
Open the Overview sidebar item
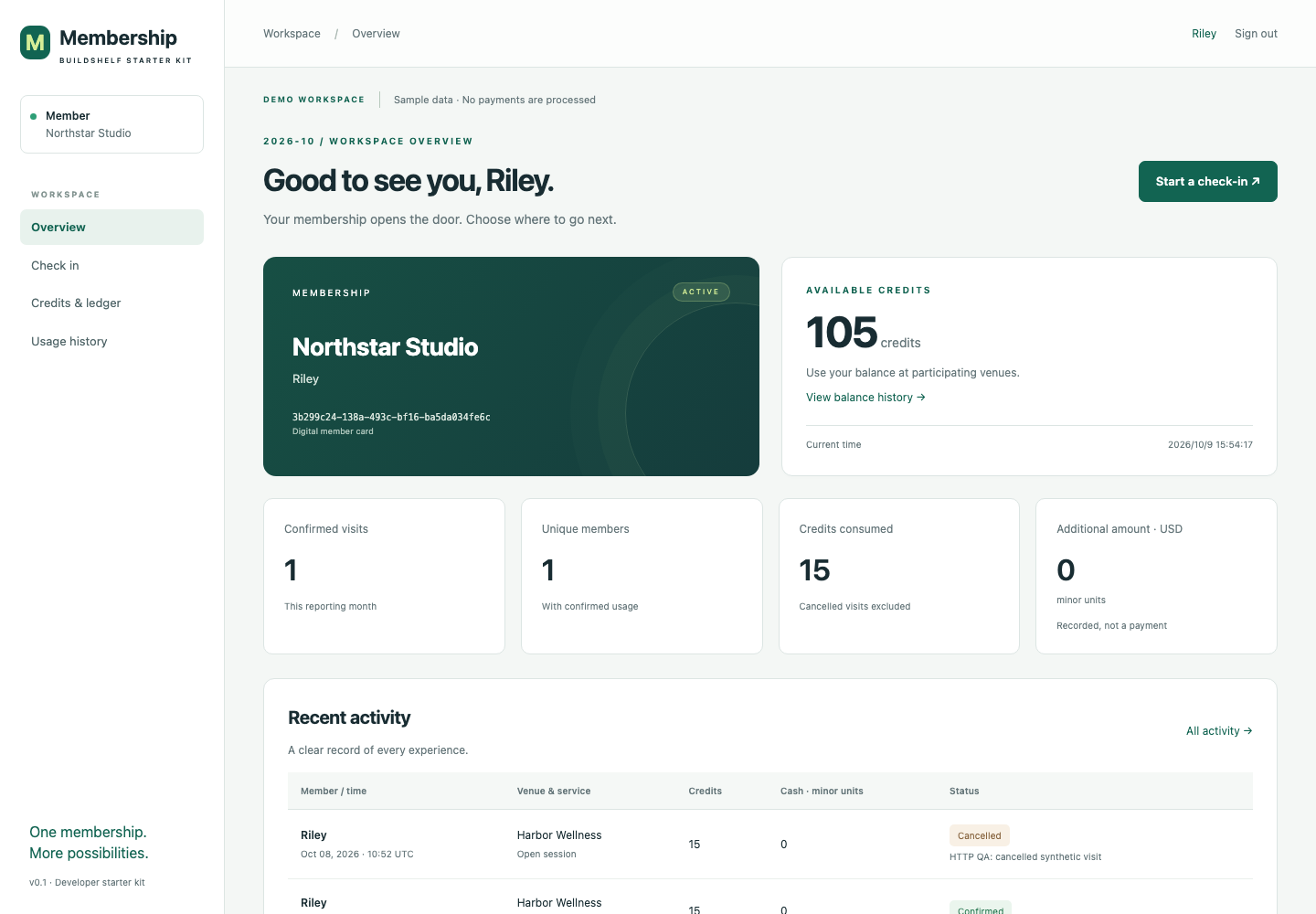(111, 228)
